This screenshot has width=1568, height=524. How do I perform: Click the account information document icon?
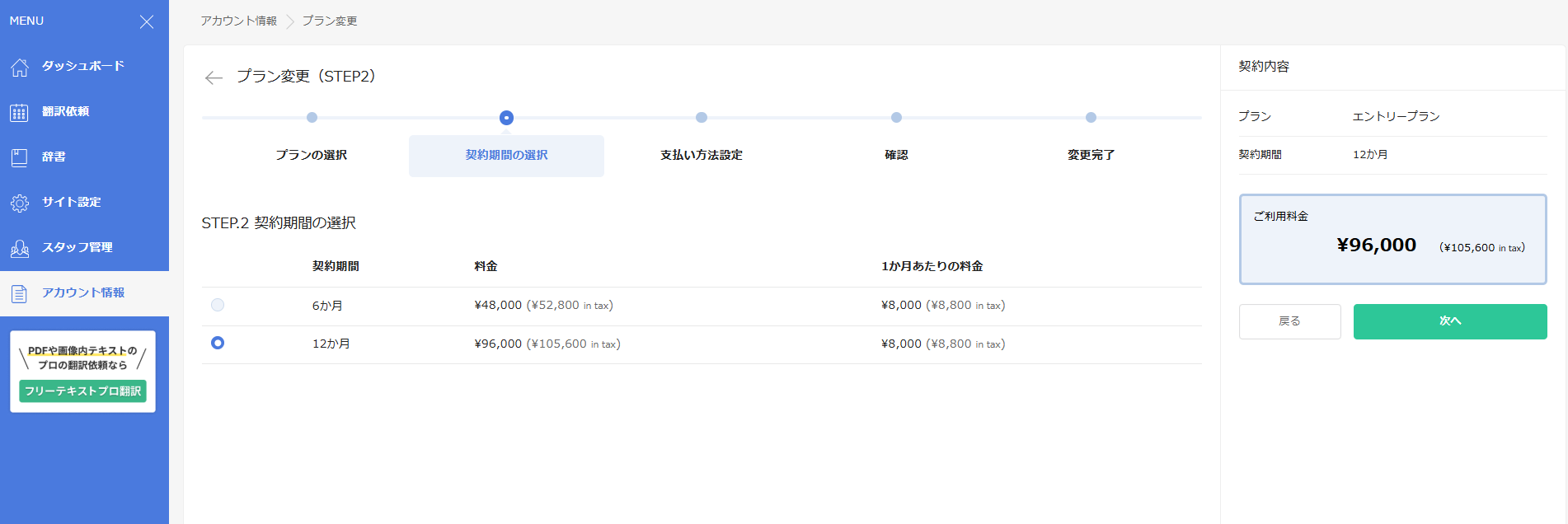(20, 293)
